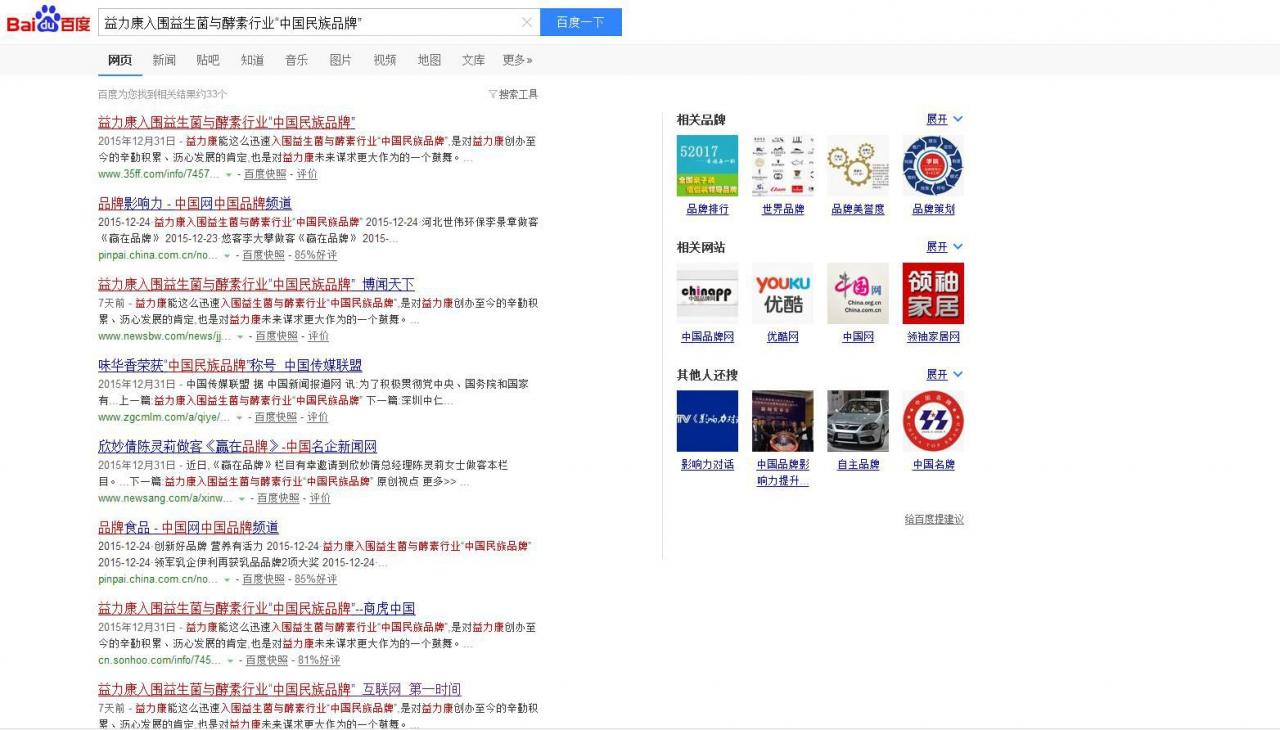Open the 自主品牌 car image
1280x730 pixels.
tap(857, 421)
